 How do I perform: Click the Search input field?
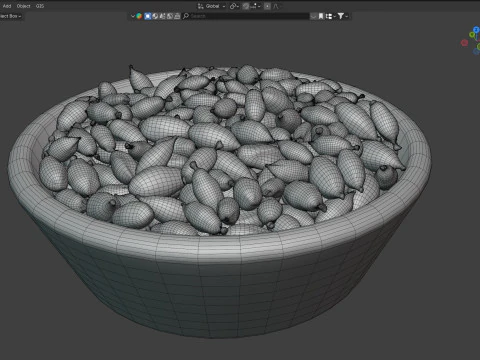(x=246, y=16)
